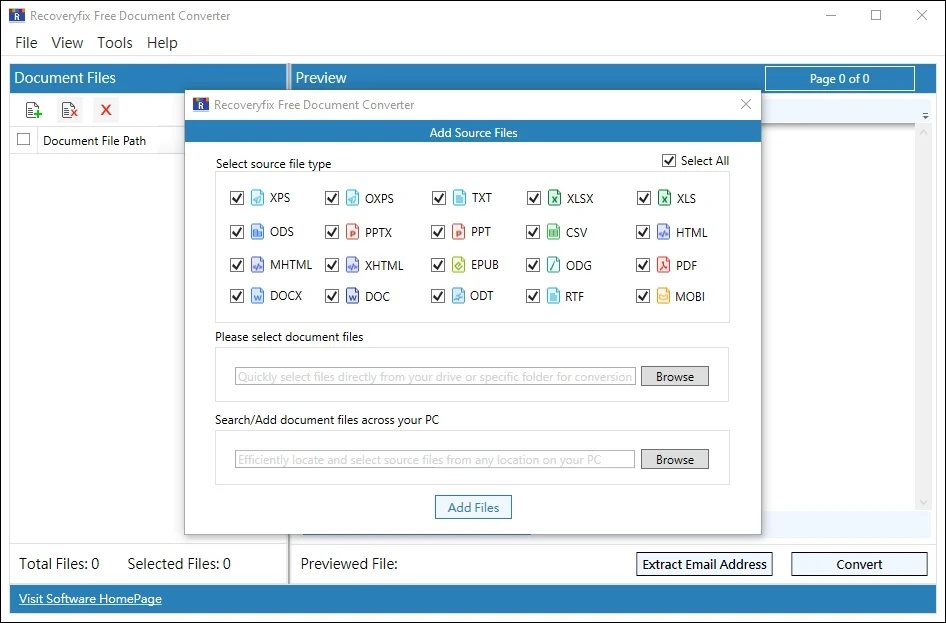Click the select document files path field

[x=435, y=376]
